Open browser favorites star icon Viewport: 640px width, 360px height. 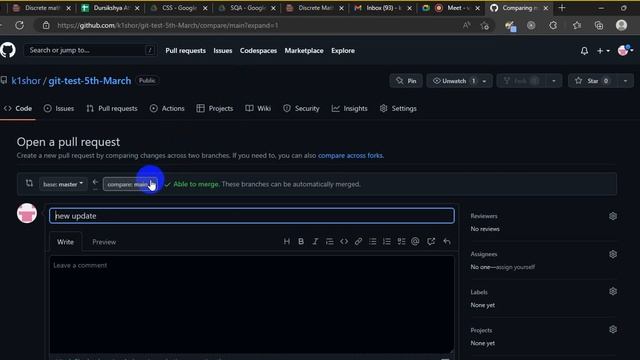pos(576,25)
